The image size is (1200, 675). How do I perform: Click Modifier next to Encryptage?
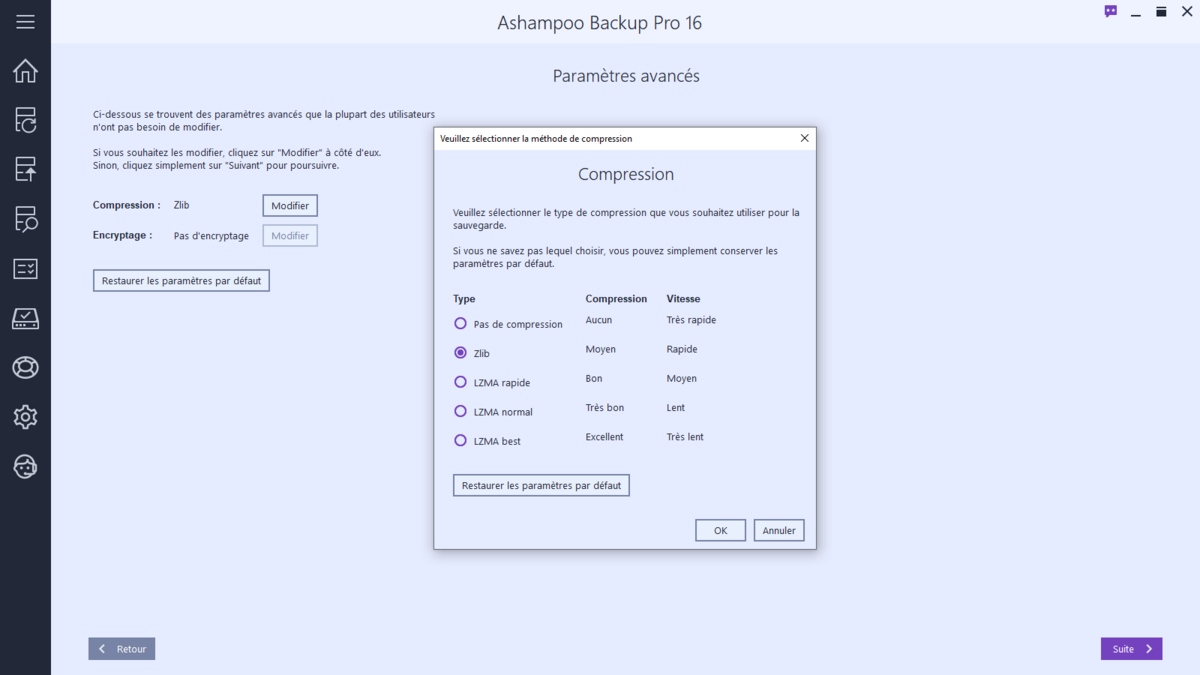(x=290, y=235)
